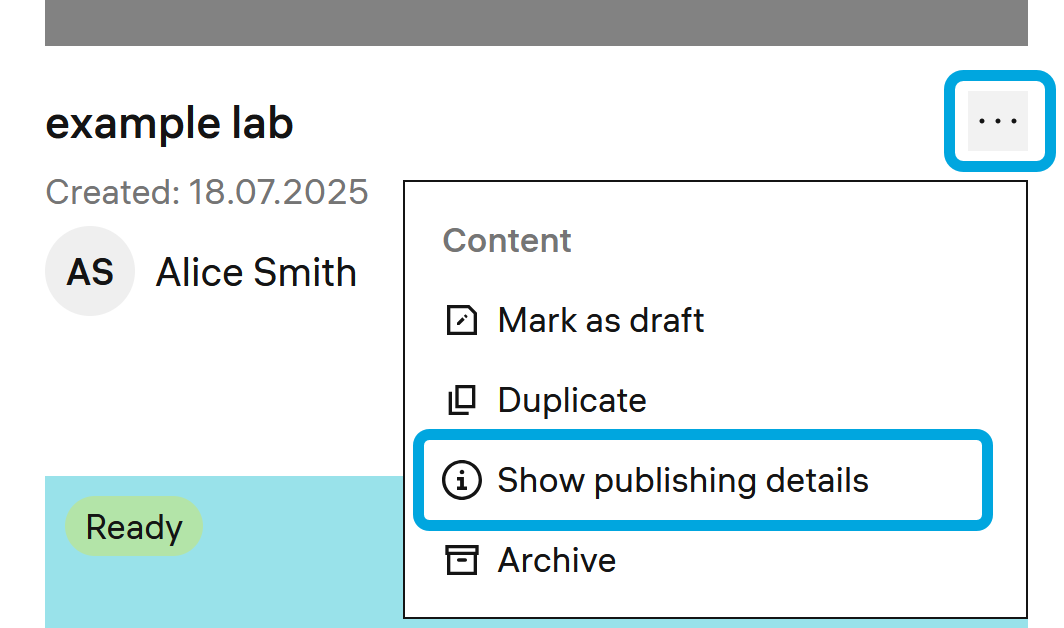The height and width of the screenshot is (628, 1064).
Task: Click the "Created:" label text
Action: tap(112, 191)
